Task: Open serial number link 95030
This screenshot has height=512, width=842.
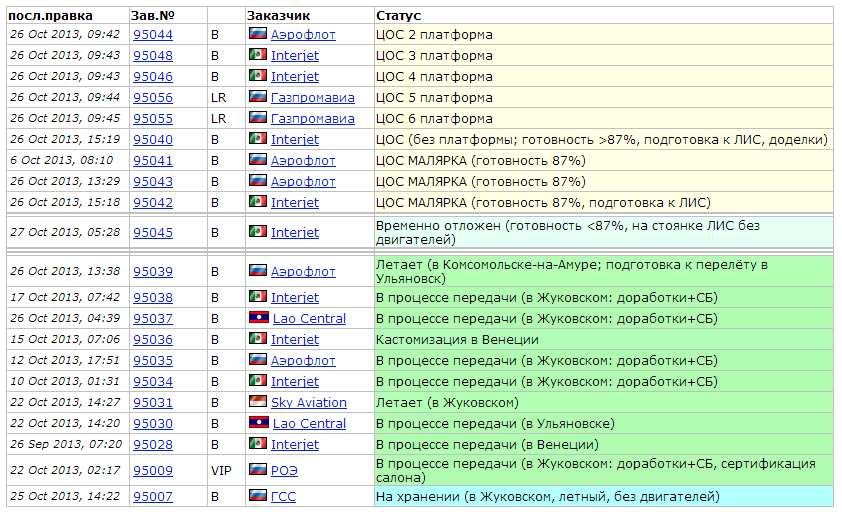Action: click(x=153, y=423)
